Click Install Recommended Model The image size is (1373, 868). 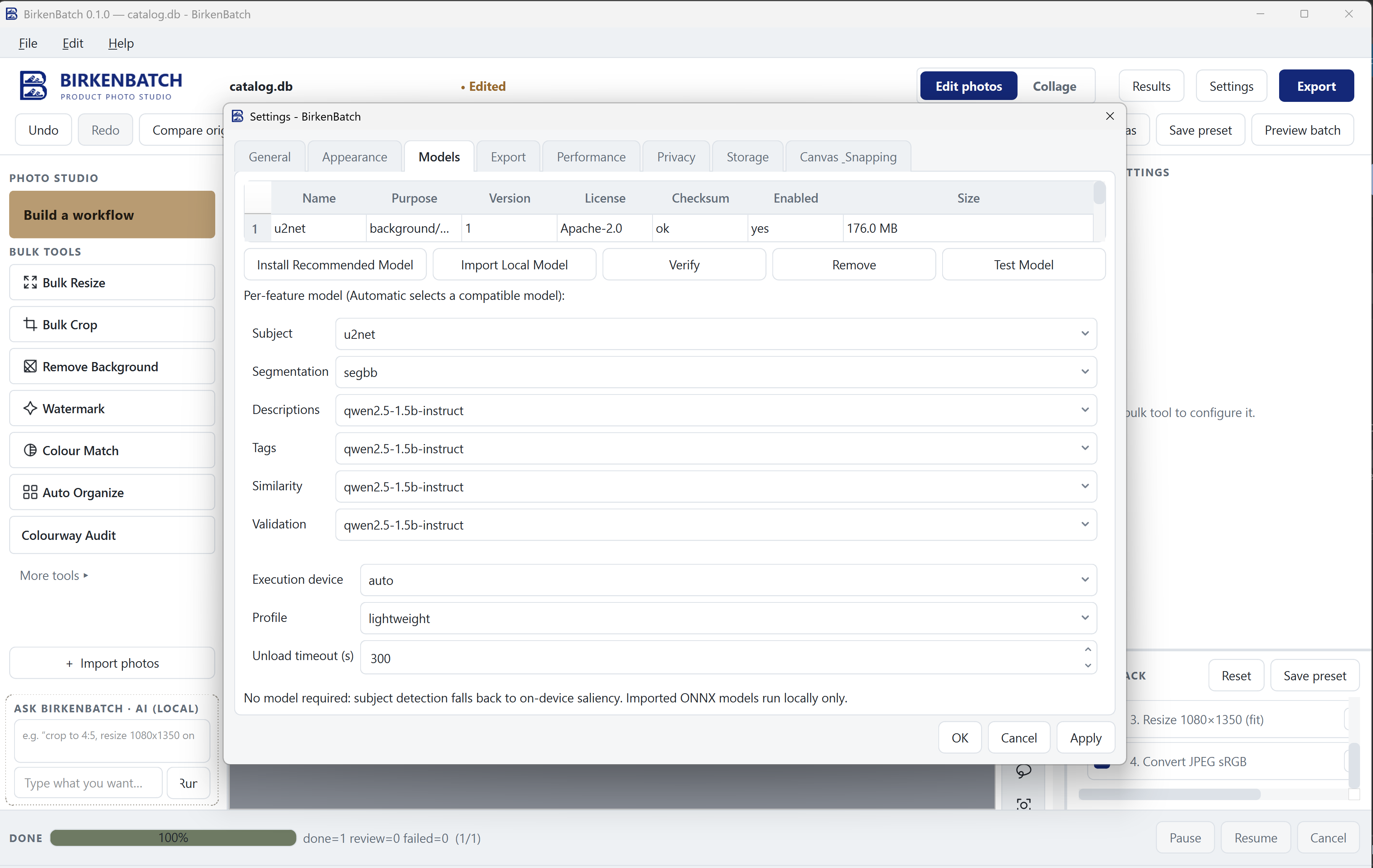(x=335, y=265)
